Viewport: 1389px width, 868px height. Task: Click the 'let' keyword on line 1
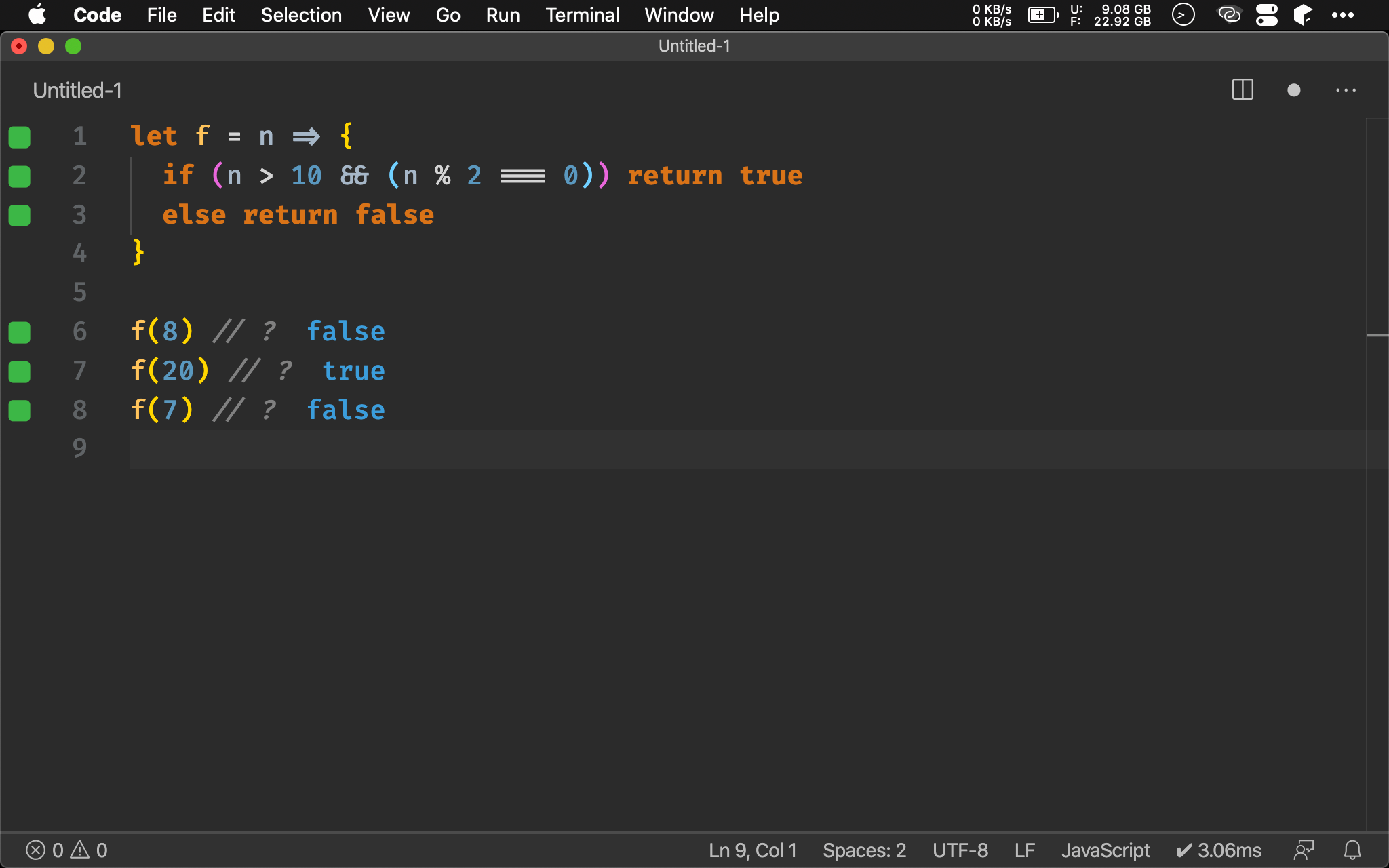point(154,136)
